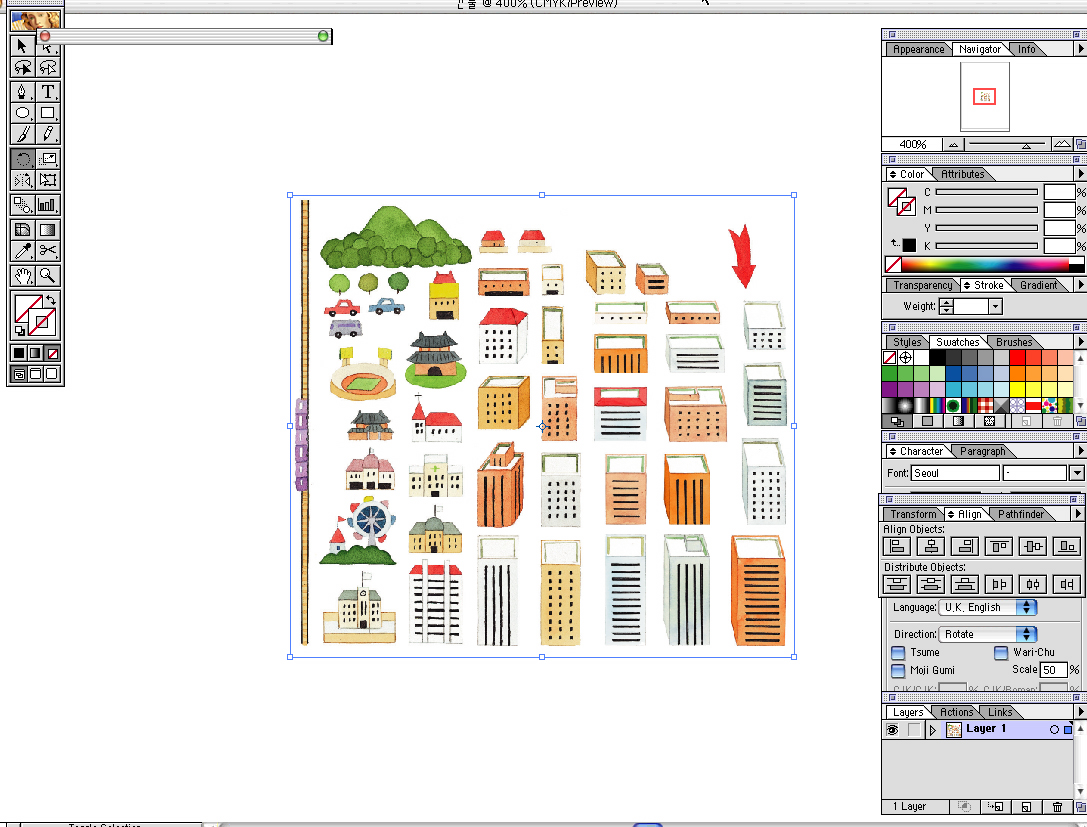
Task: Select the Type tool
Action: [47, 92]
